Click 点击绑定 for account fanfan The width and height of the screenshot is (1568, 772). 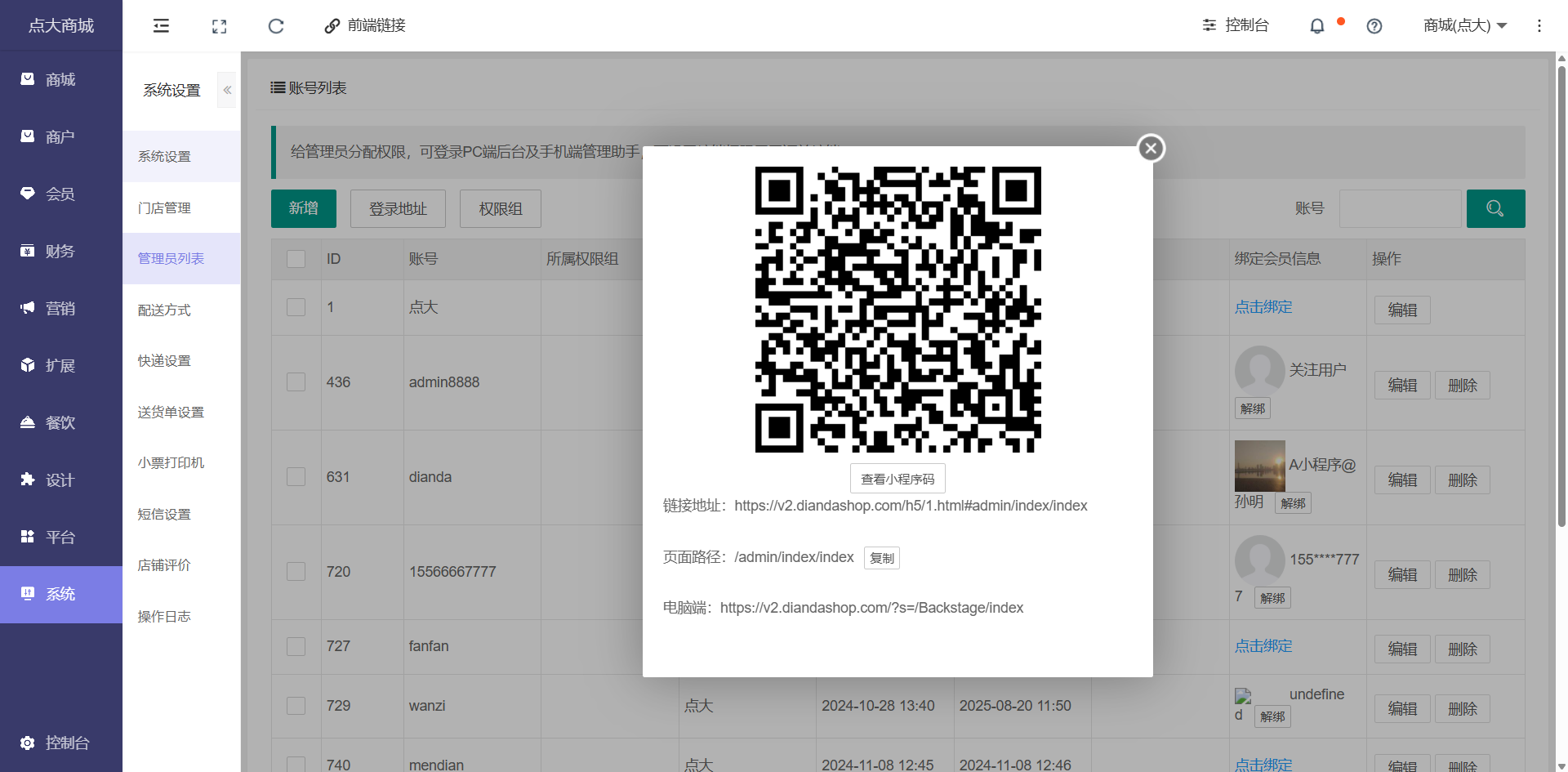pyautogui.click(x=1263, y=646)
